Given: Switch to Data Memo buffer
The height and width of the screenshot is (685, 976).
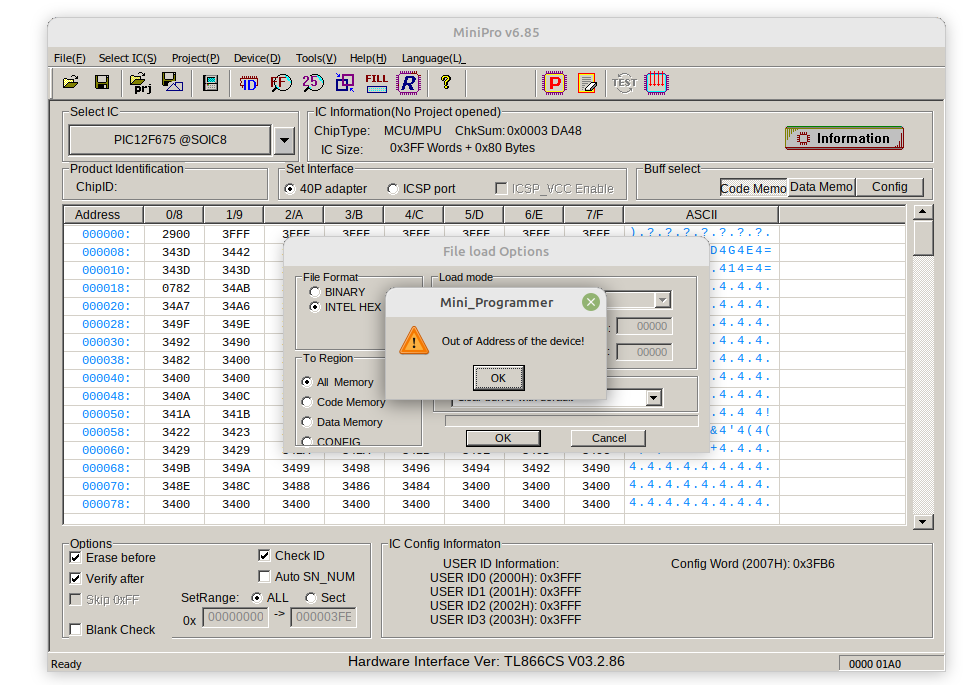Looking at the screenshot, I should coord(821,187).
